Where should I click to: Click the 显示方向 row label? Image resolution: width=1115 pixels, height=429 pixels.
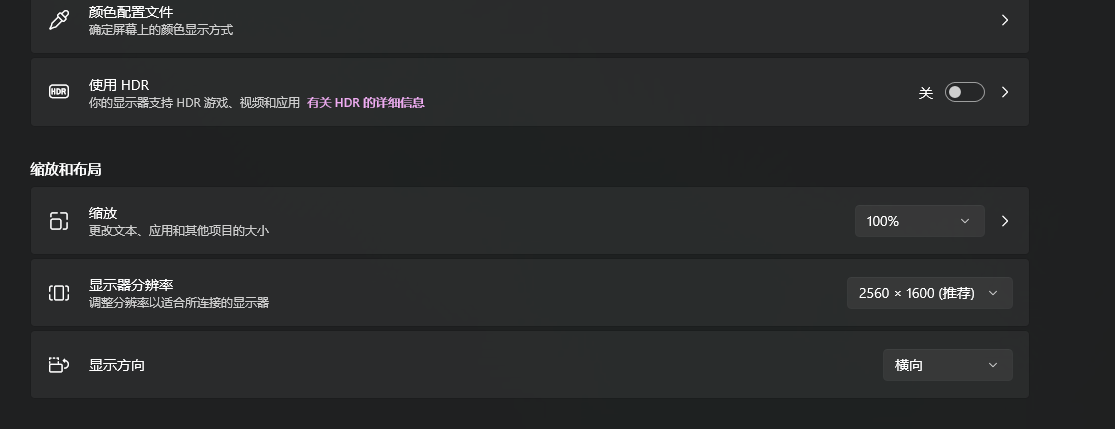point(117,365)
